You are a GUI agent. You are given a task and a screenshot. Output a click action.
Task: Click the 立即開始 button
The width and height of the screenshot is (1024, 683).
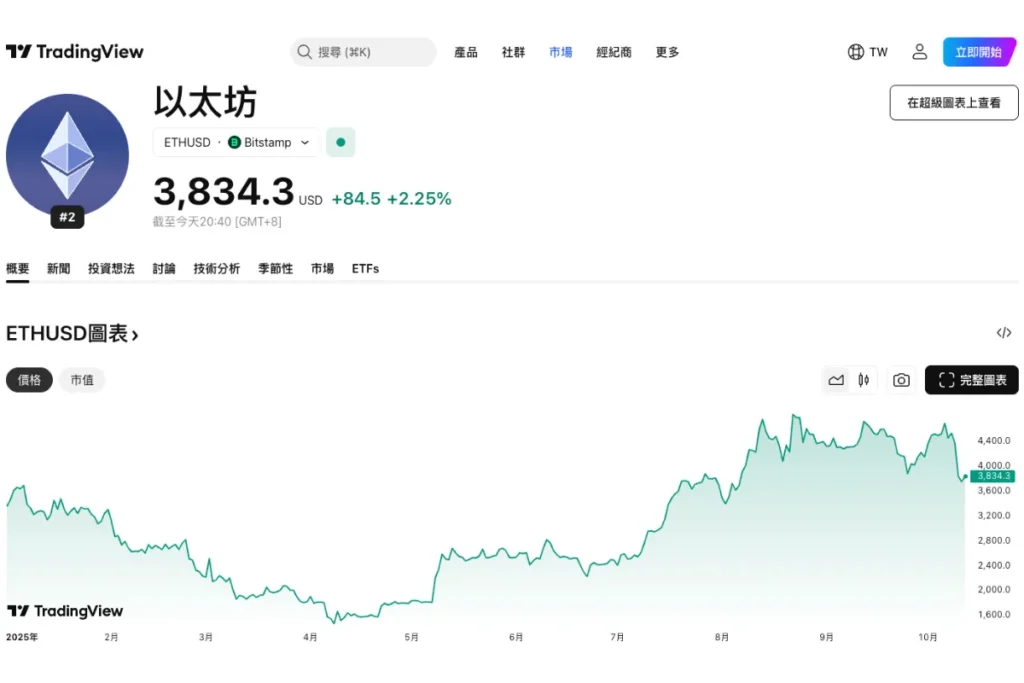pyautogui.click(x=978, y=52)
